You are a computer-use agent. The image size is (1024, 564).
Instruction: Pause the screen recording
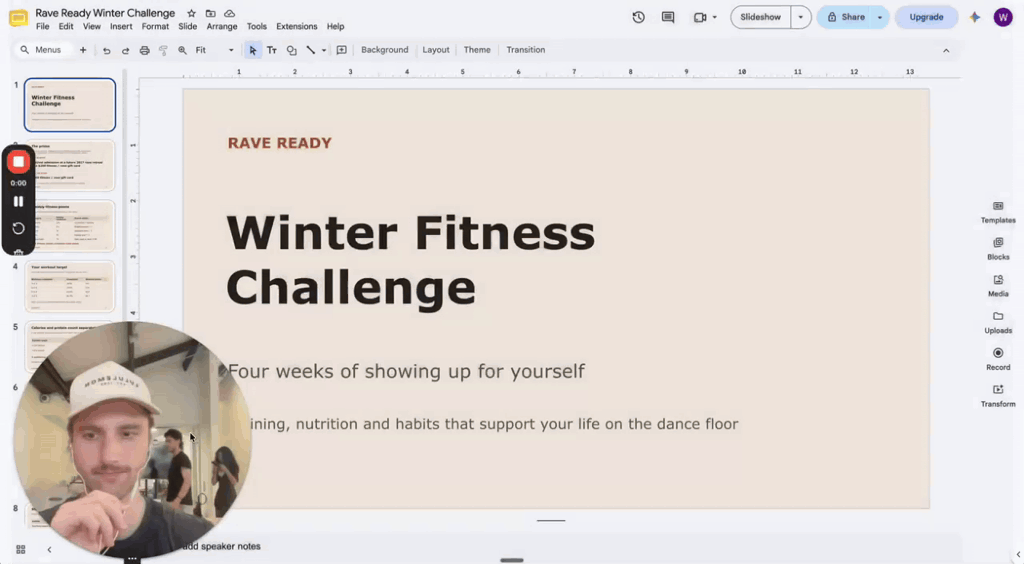click(18, 202)
